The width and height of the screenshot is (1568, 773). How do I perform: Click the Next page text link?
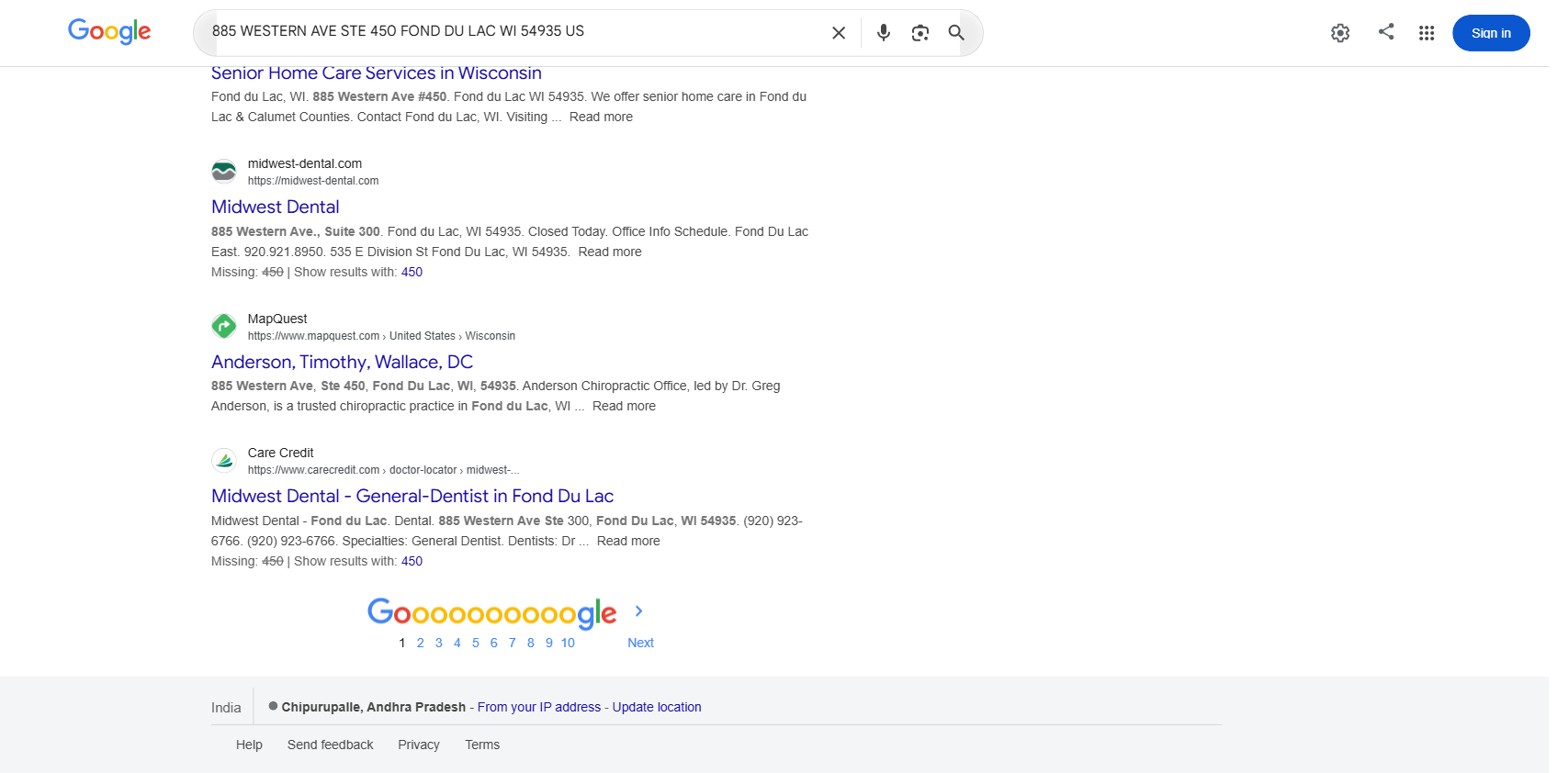[x=640, y=643]
